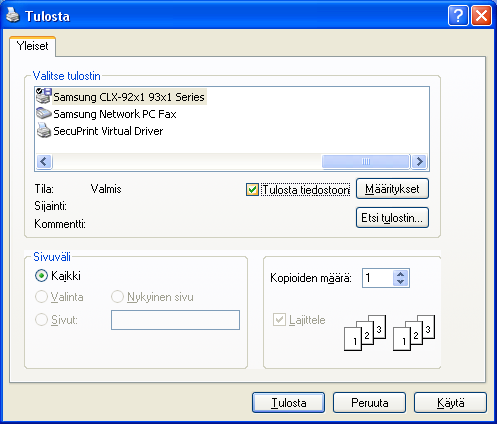This screenshot has width=497, height=424.
Task: Click the Kopioiden määrä number field
Action: click(378, 278)
